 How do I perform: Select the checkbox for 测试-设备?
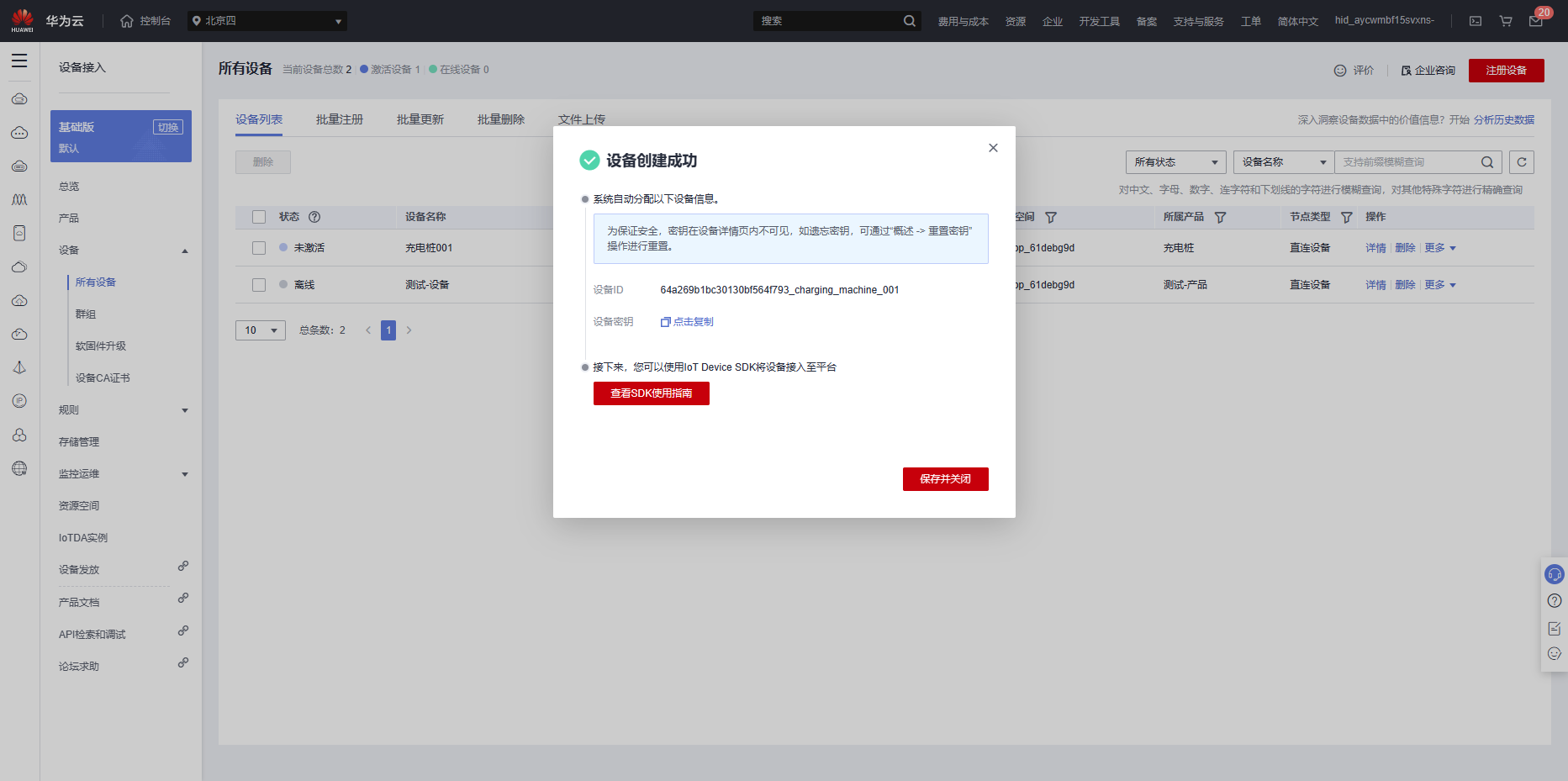point(259,285)
